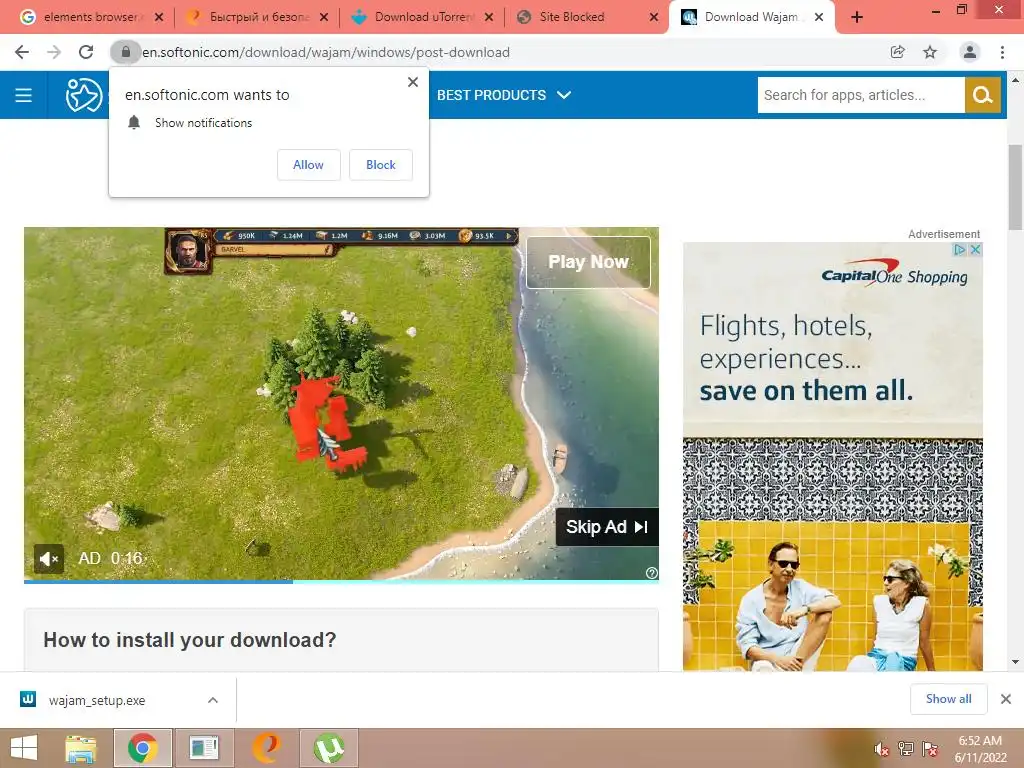Open the orange browser taskbar icon
This screenshot has height=768, width=1024.
pyautogui.click(x=266, y=748)
